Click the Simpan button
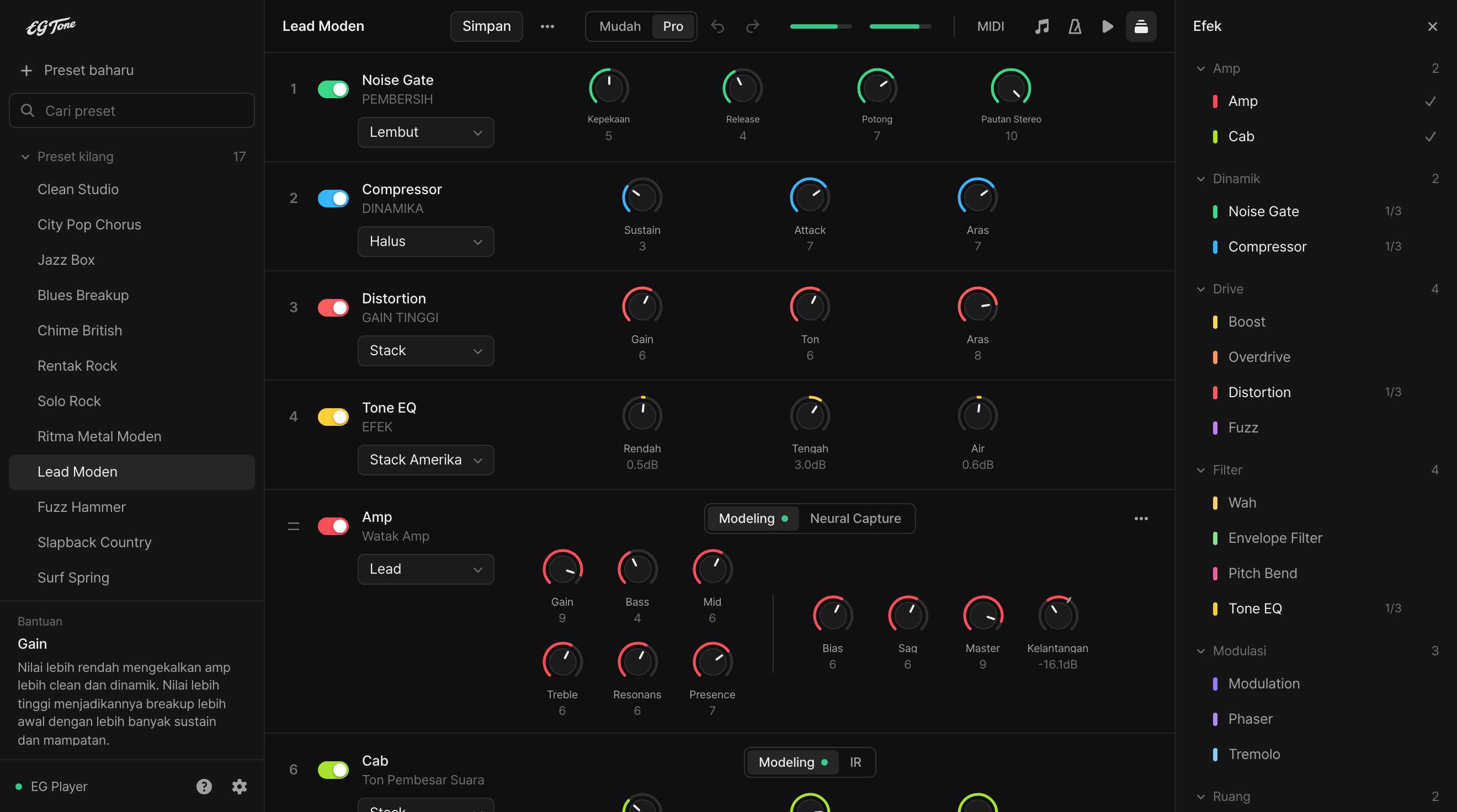 coord(486,26)
